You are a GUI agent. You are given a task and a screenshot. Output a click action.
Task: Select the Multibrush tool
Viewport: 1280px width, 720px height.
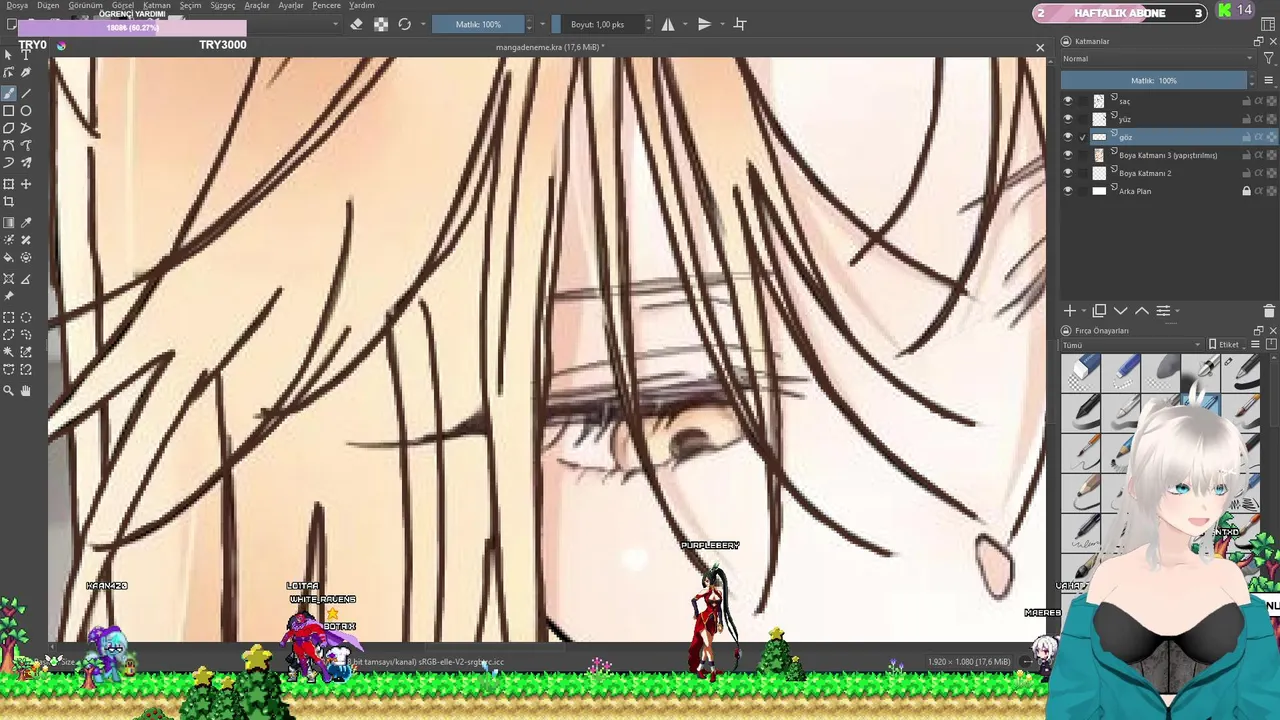pyautogui.click(x=26, y=162)
